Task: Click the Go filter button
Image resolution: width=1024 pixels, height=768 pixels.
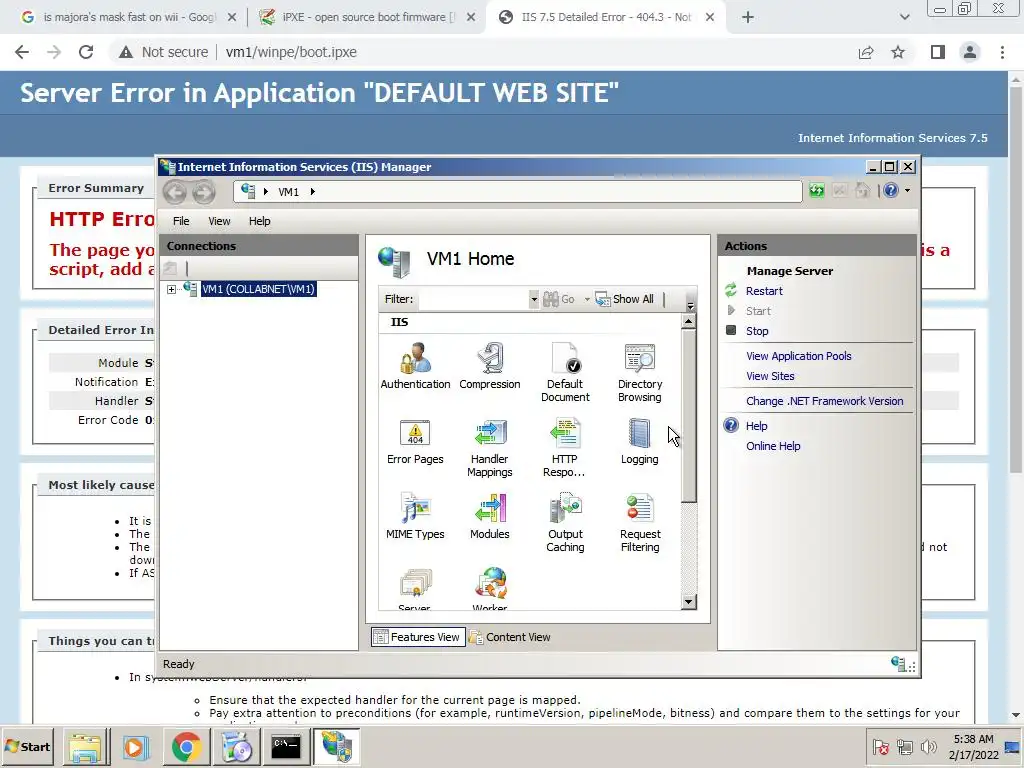Action: pyautogui.click(x=559, y=299)
